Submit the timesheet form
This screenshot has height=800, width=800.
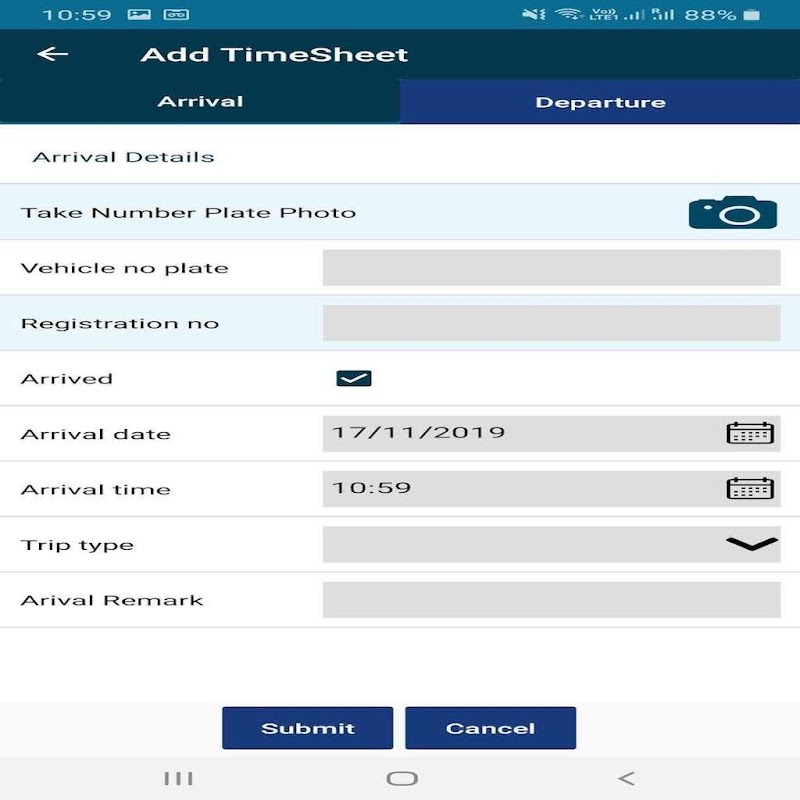[x=307, y=728]
